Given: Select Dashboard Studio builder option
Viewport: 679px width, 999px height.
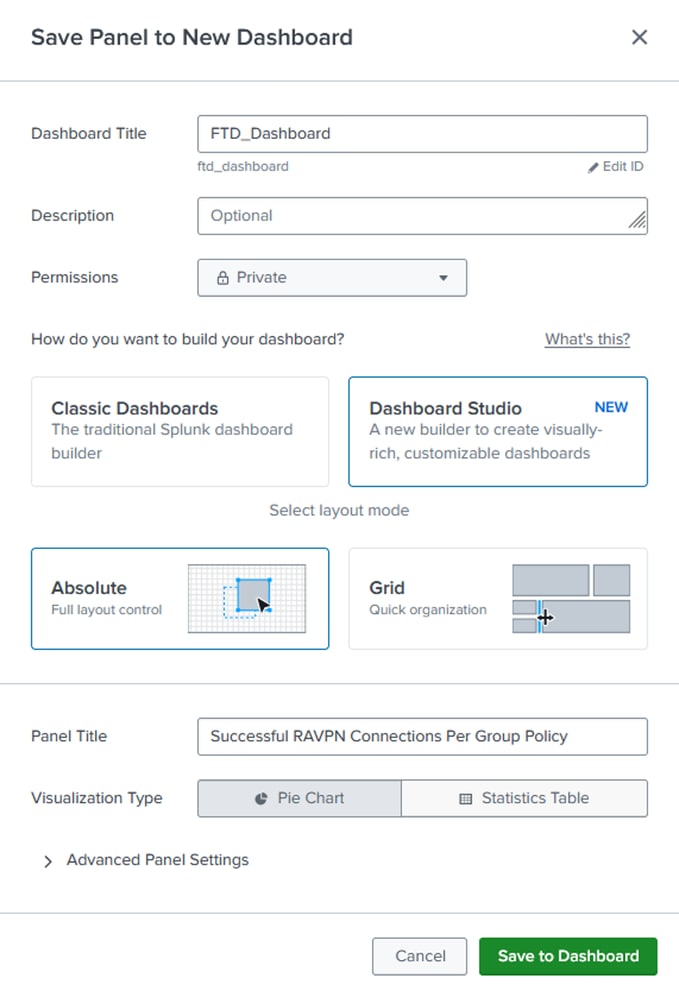Looking at the screenshot, I should coord(498,431).
